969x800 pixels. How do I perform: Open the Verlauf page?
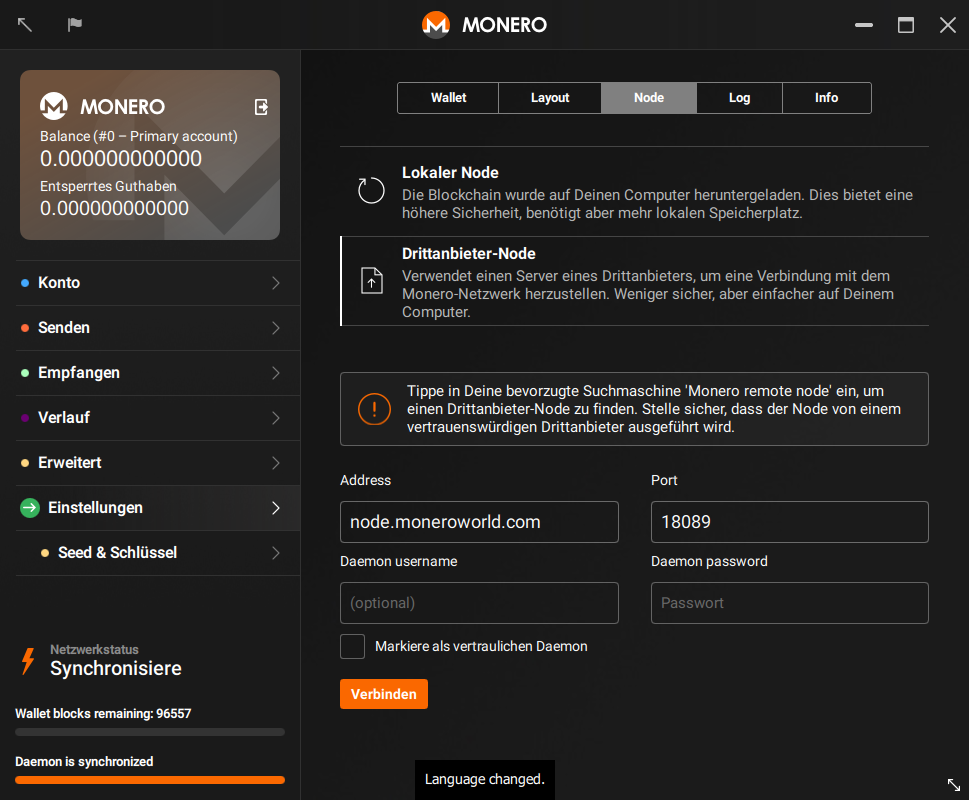[x=158, y=418]
